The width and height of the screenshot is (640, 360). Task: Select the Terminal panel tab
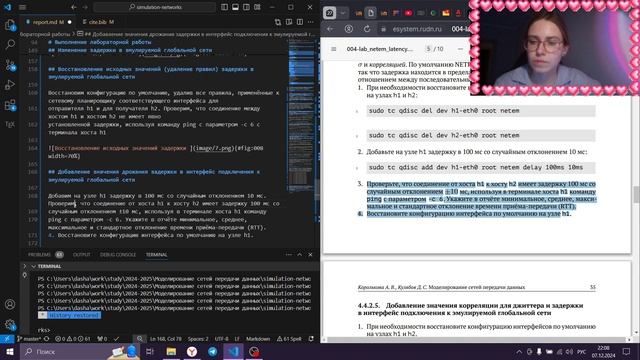(x=156, y=255)
